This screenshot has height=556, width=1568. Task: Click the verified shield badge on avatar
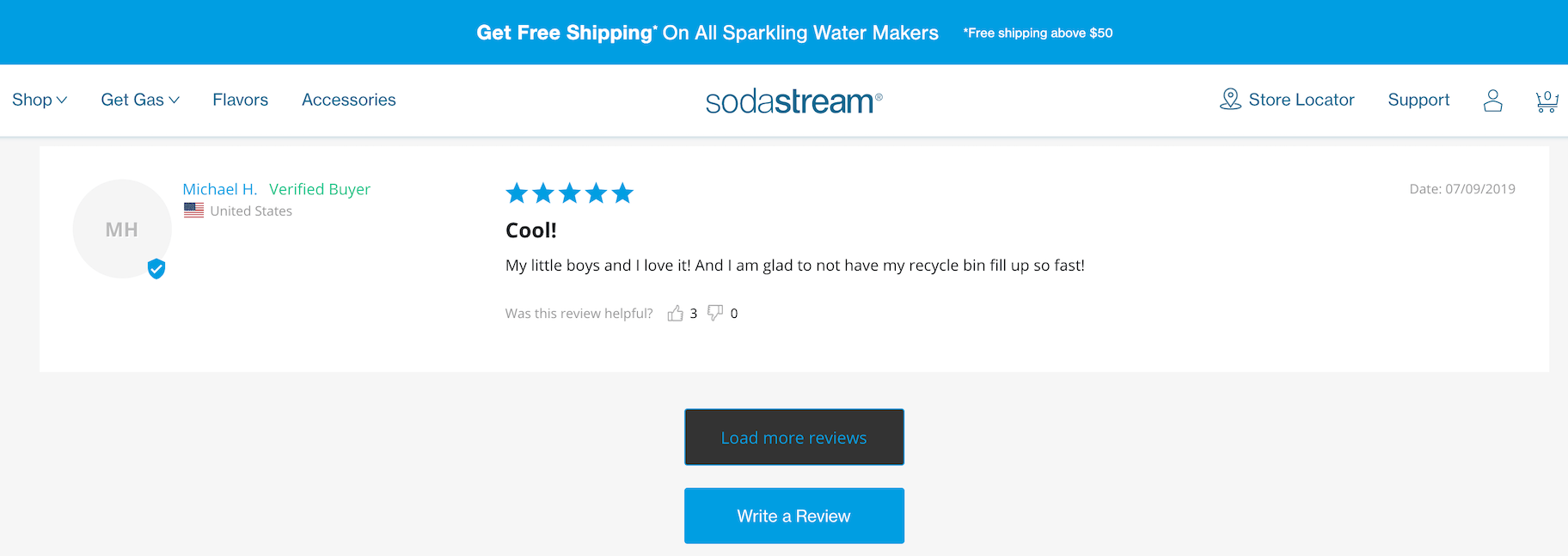[156, 269]
